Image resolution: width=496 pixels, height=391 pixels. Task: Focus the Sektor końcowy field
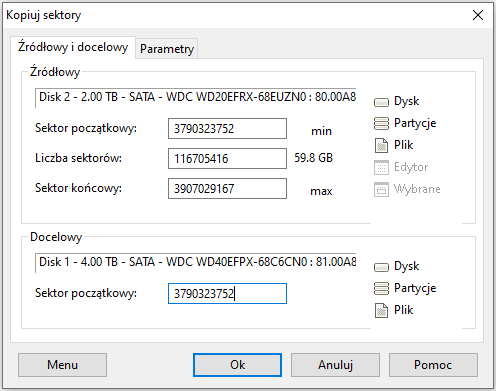tap(227, 188)
